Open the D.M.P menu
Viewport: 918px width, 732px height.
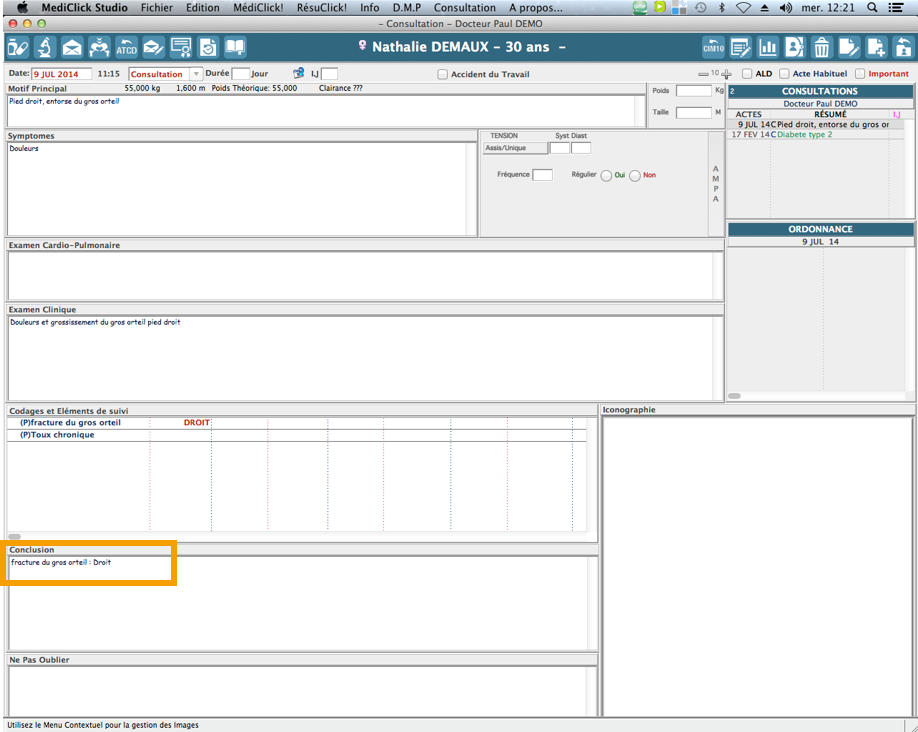406,7
